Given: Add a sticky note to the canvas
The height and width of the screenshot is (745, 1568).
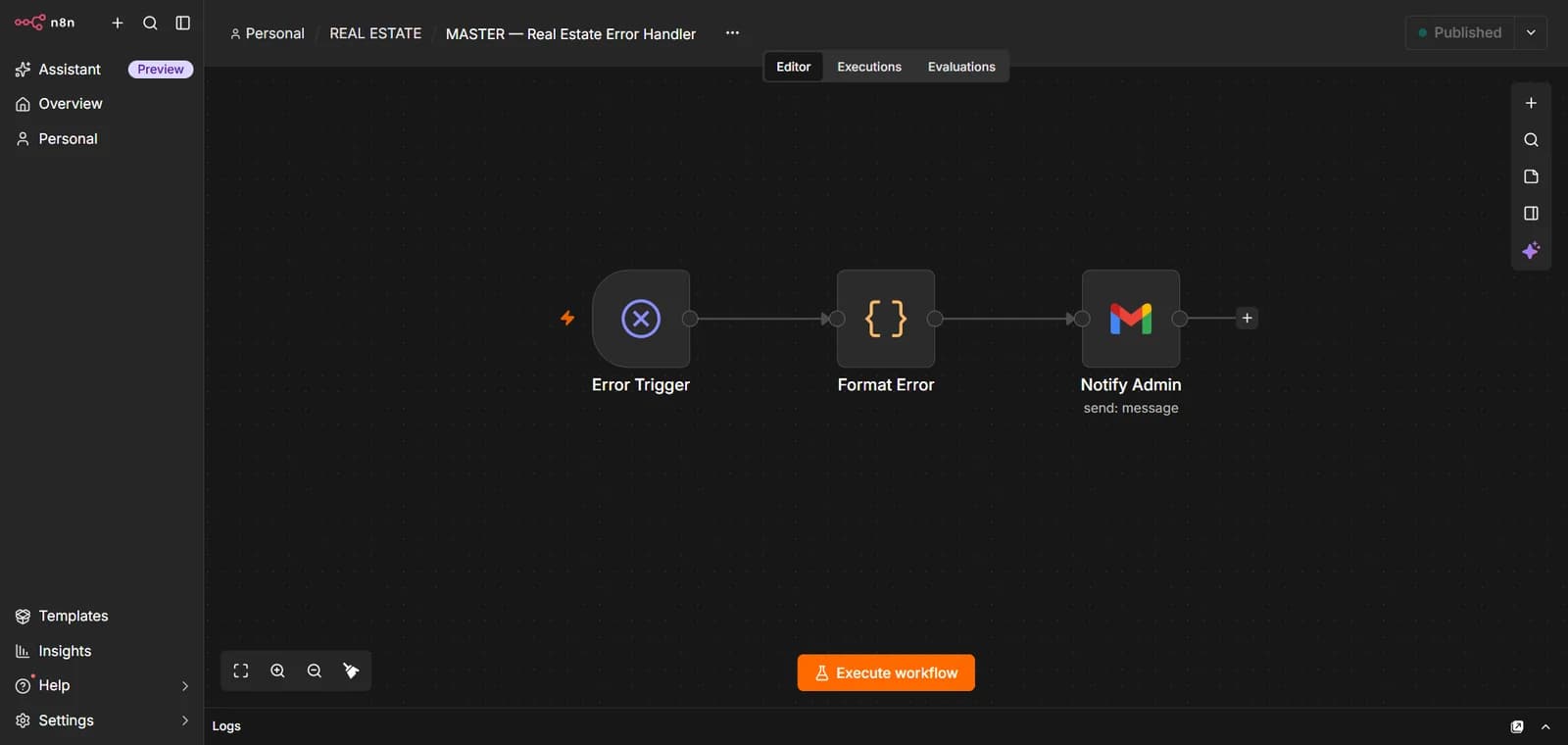Looking at the screenshot, I should (x=1531, y=176).
